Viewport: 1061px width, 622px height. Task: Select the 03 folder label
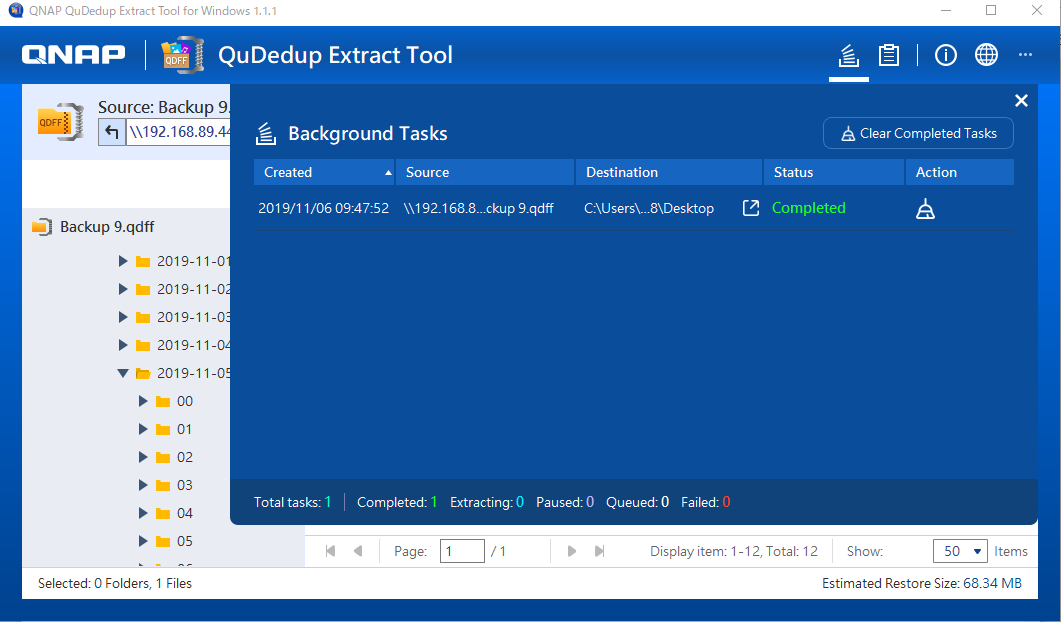(185, 485)
